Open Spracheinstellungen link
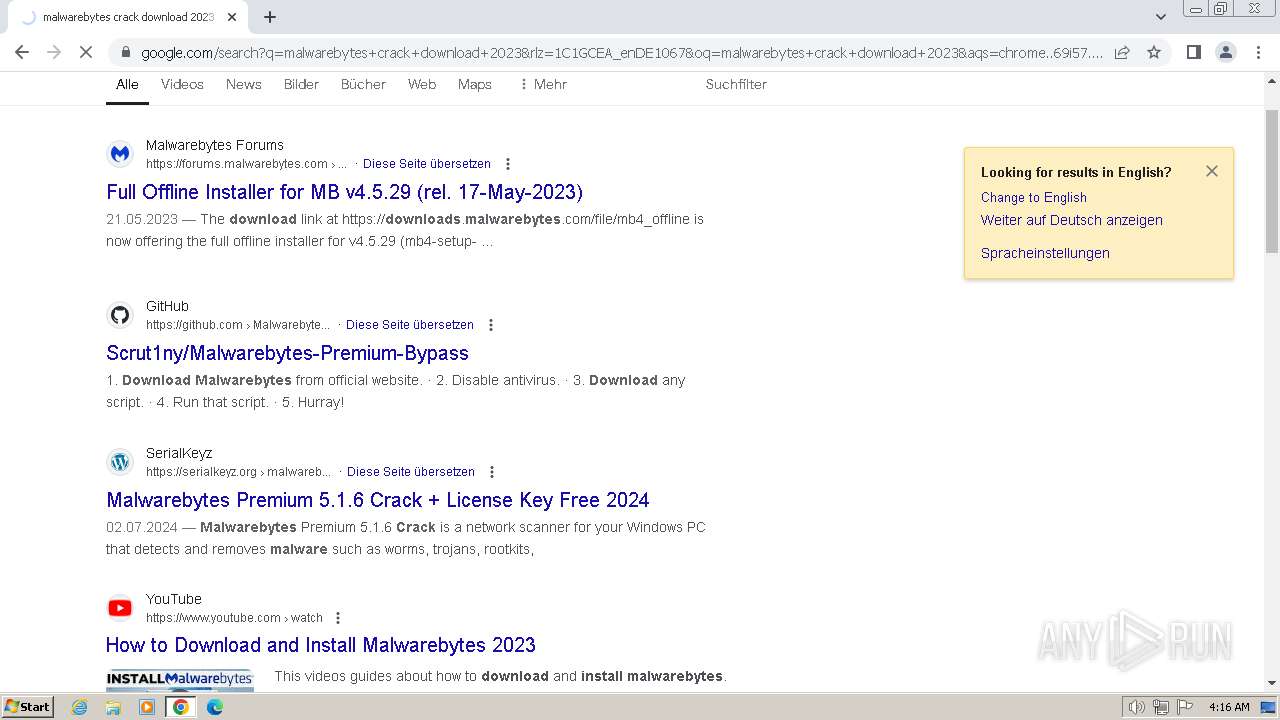The image size is (1280, 720). (x=1045, y=253)
